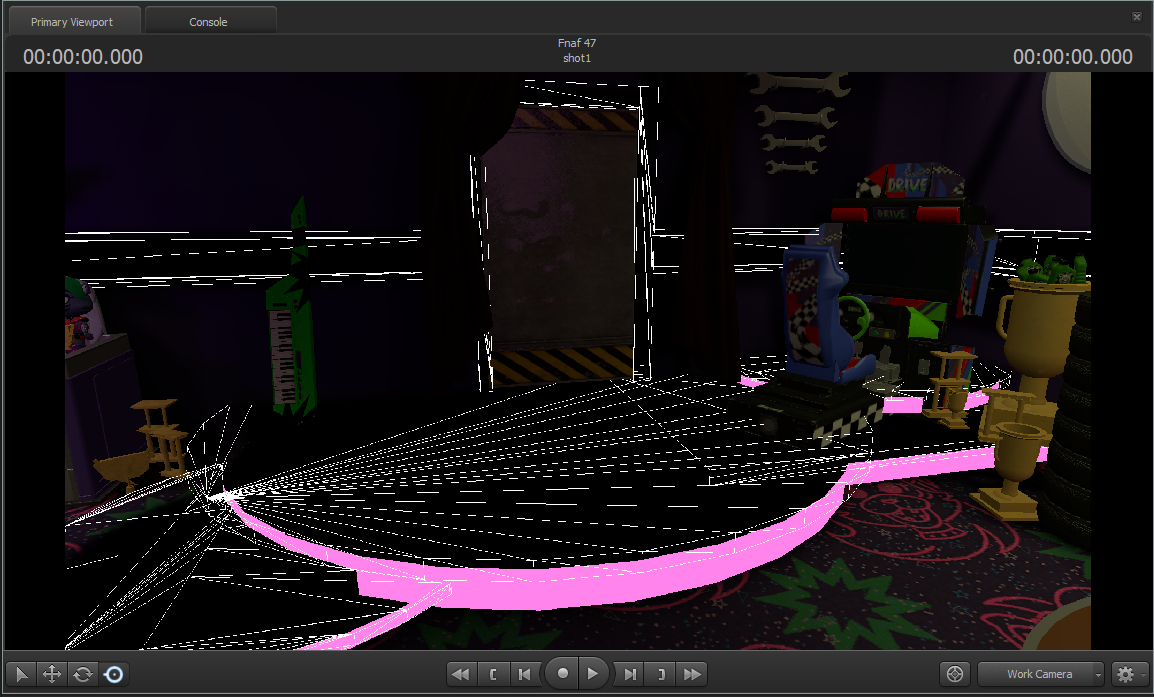Click the left timecode 00:00:00.000
The image size is (1154, 697).
click(83, 57)
